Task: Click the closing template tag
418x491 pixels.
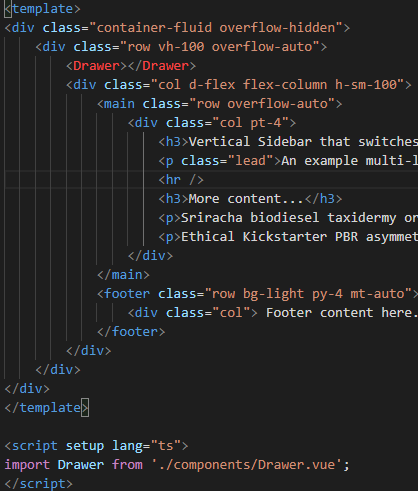Action: tap(46, 408)
